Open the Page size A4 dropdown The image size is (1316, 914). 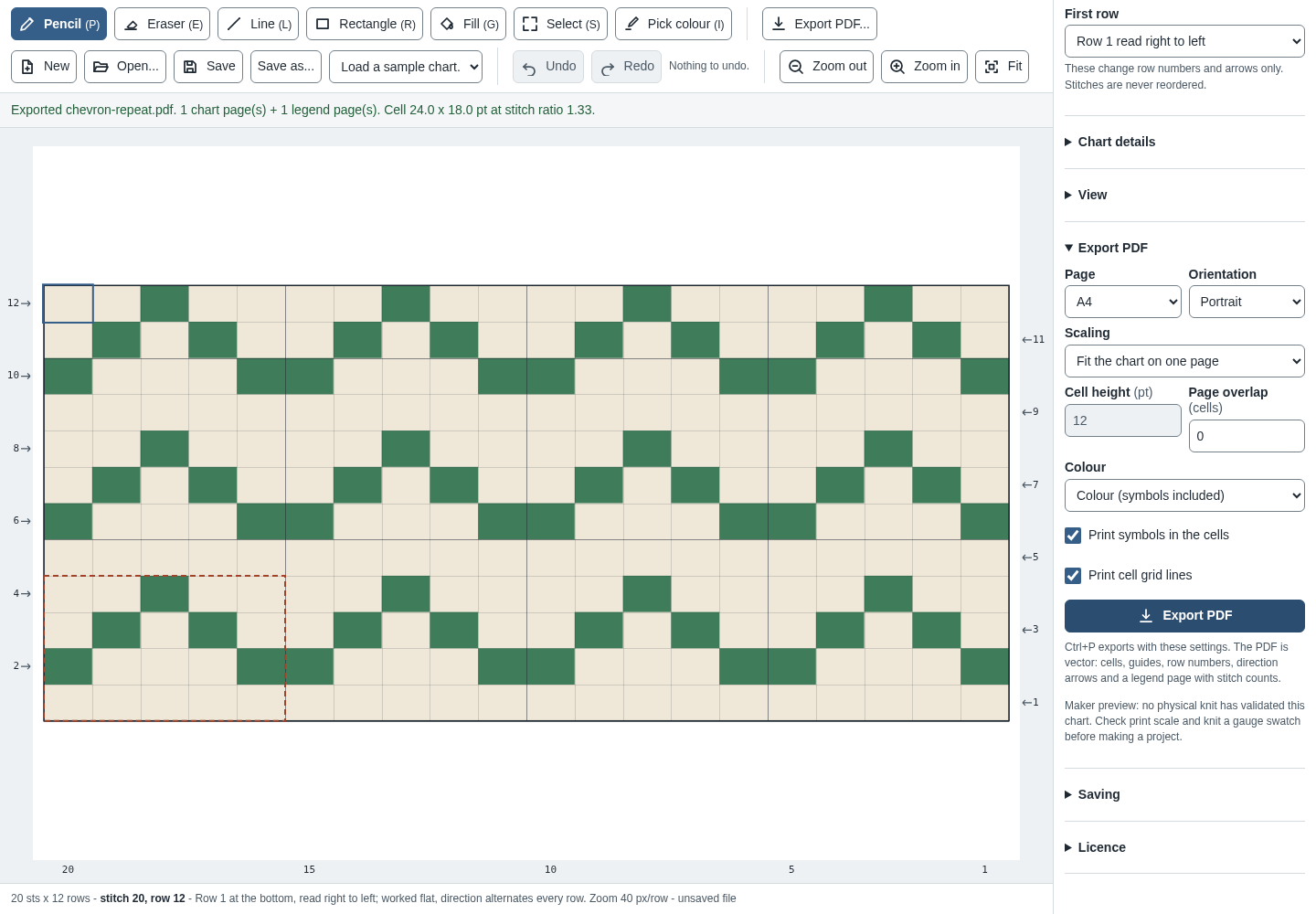(1122, 302)
